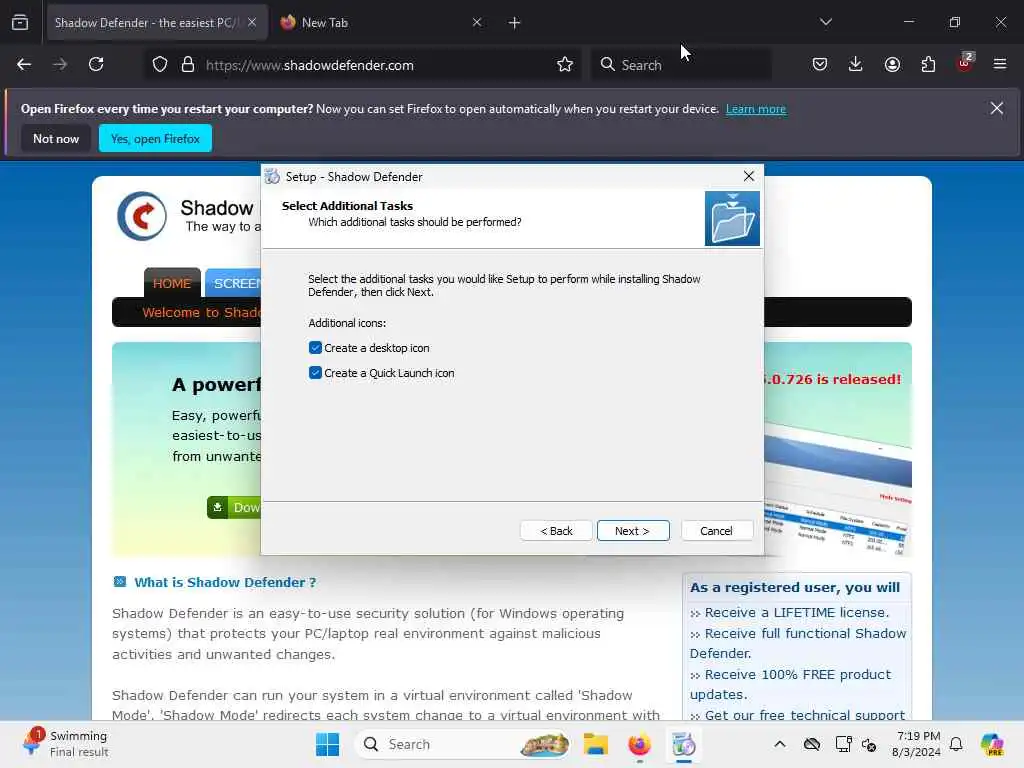This screenshot has width=1024, height=768.
Task: Open File Explorer from the taskbar
Action: click(596, 744)
